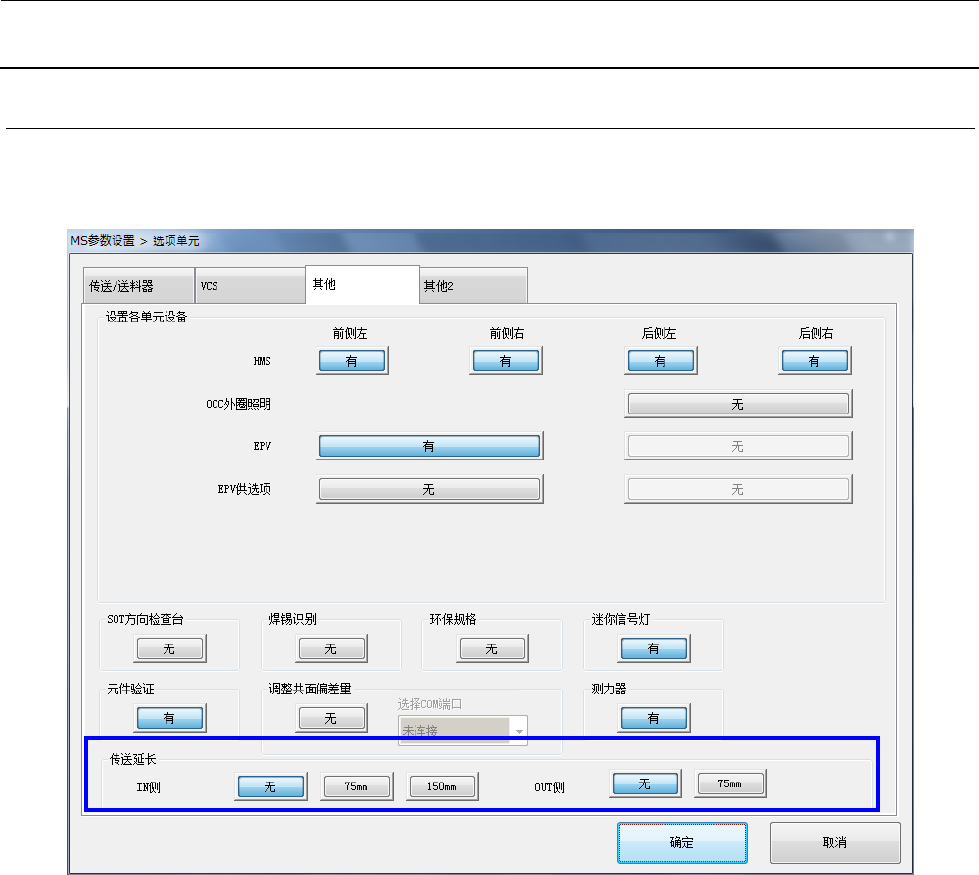
Task: Toggle 调整共面偏差量 setting
Action: click(332, 718)
